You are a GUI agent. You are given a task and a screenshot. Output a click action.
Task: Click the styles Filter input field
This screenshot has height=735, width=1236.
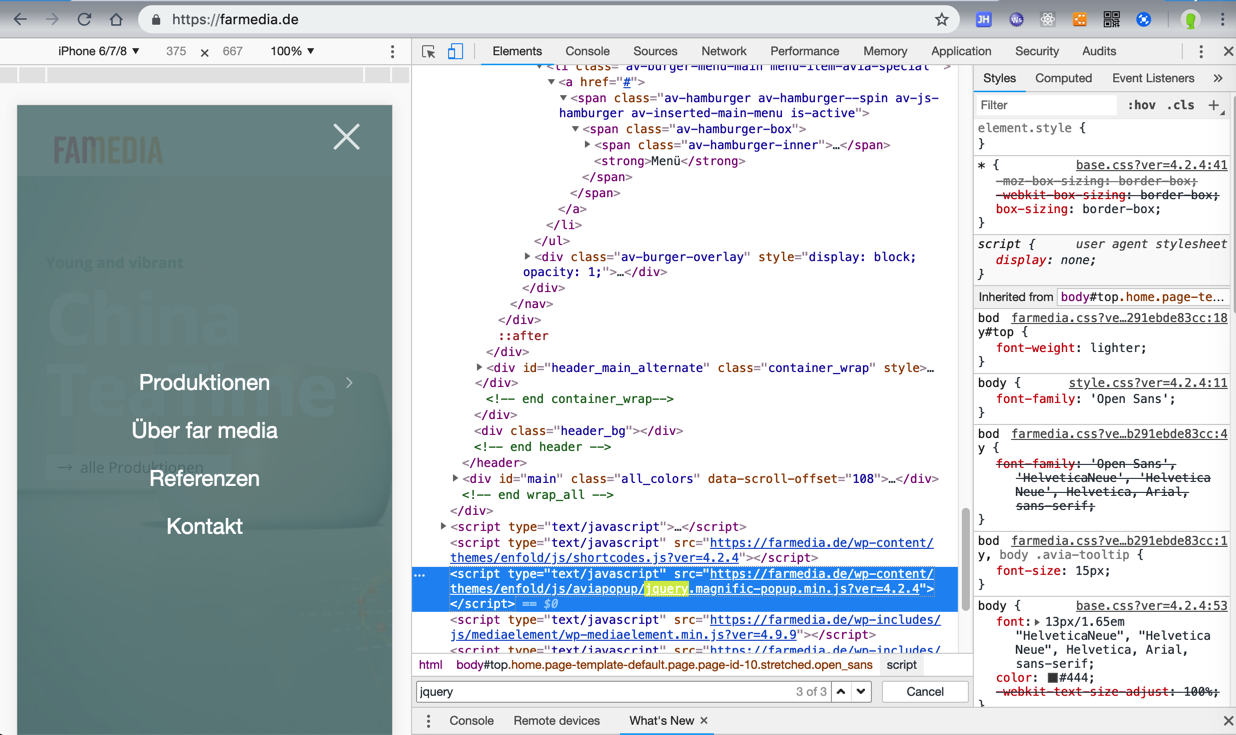click(1045, 105)
